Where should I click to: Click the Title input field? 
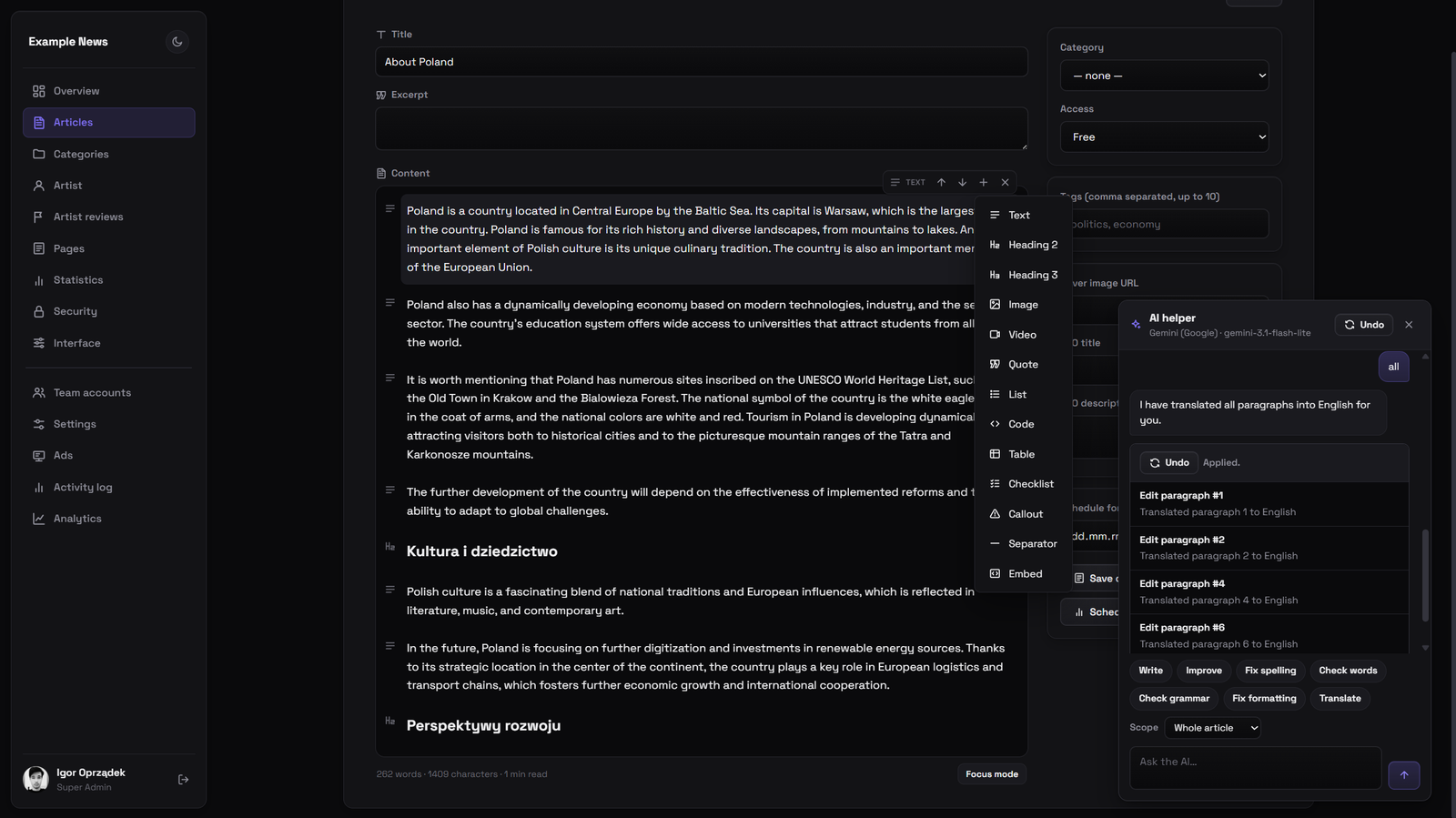pyautogui.click(x=701, y=62)
